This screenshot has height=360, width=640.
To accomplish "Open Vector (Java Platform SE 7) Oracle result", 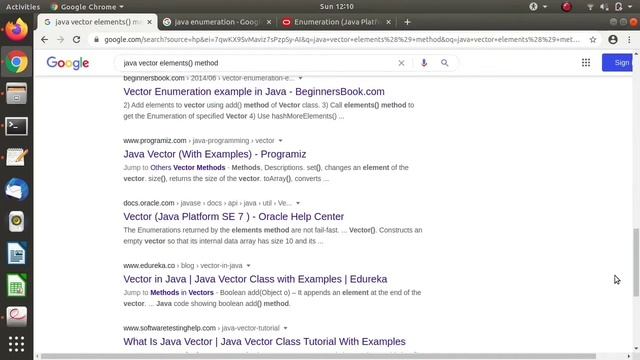I will pyautogui.click(x=233, y=216).
